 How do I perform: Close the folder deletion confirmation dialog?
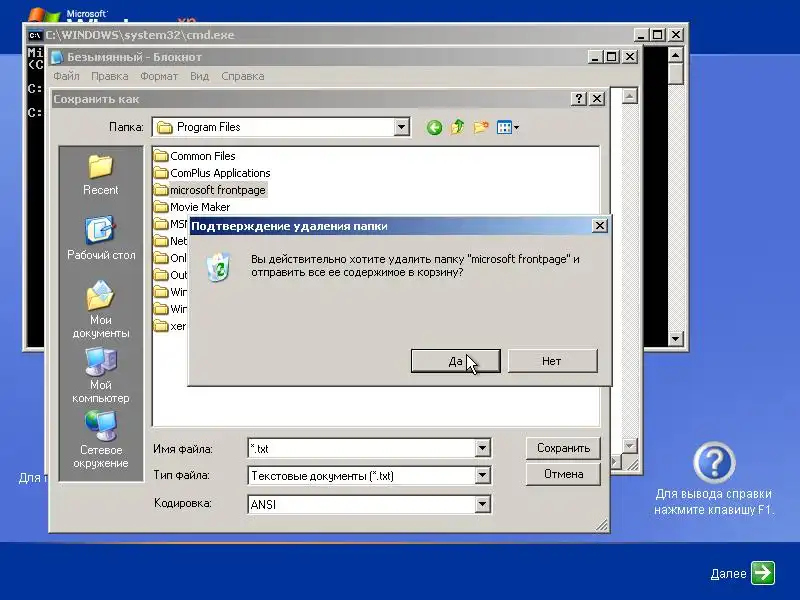tap(600, 226)
